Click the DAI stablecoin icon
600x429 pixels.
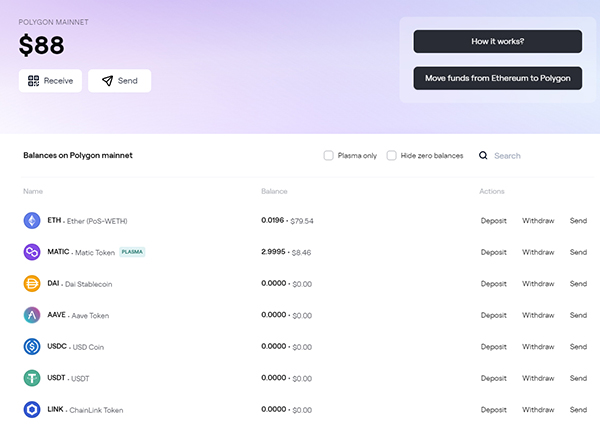tap(32, 284)
